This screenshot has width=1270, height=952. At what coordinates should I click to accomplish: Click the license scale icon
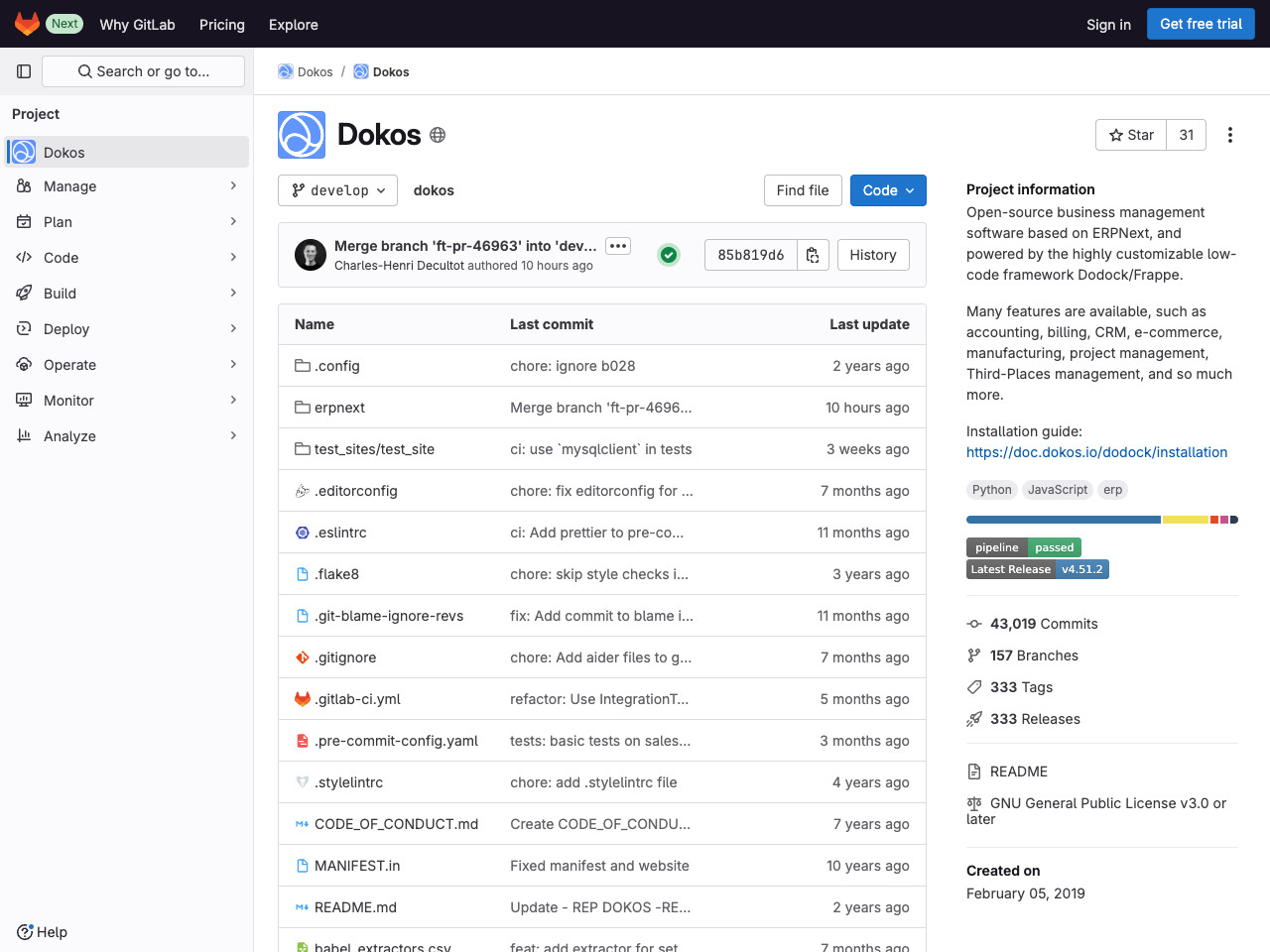pyautogui.click(x=974, y=803)
